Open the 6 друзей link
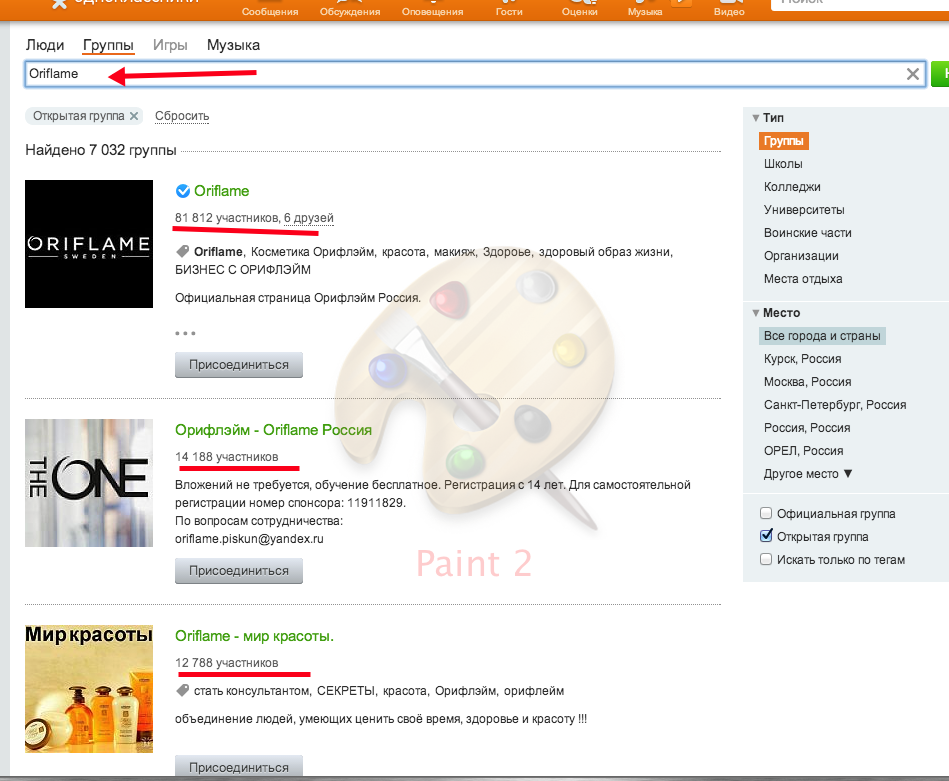Screen dimensions: 949x781 click(309, 217)
